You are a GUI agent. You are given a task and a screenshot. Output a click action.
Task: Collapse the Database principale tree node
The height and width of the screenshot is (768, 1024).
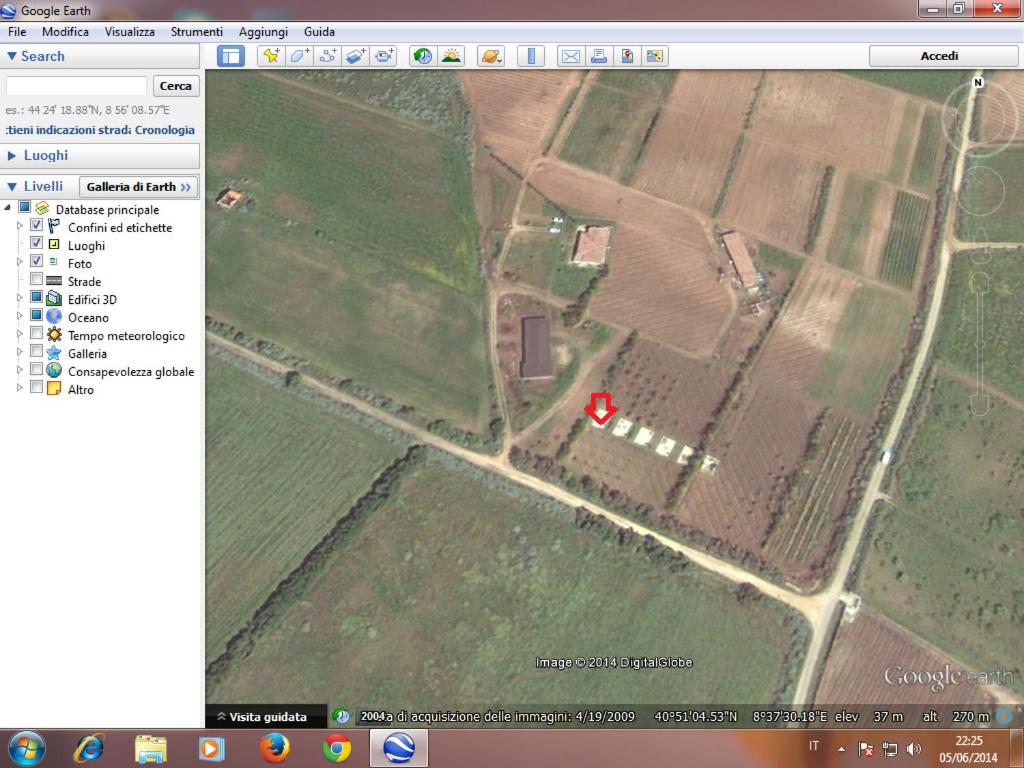pos(8,208)
